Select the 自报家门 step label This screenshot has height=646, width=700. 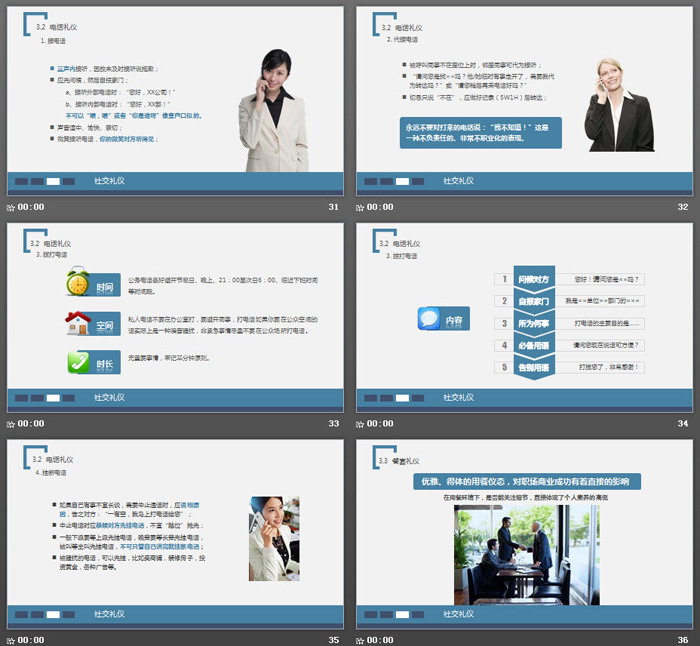pyautogui.click(x=535, y=301)
